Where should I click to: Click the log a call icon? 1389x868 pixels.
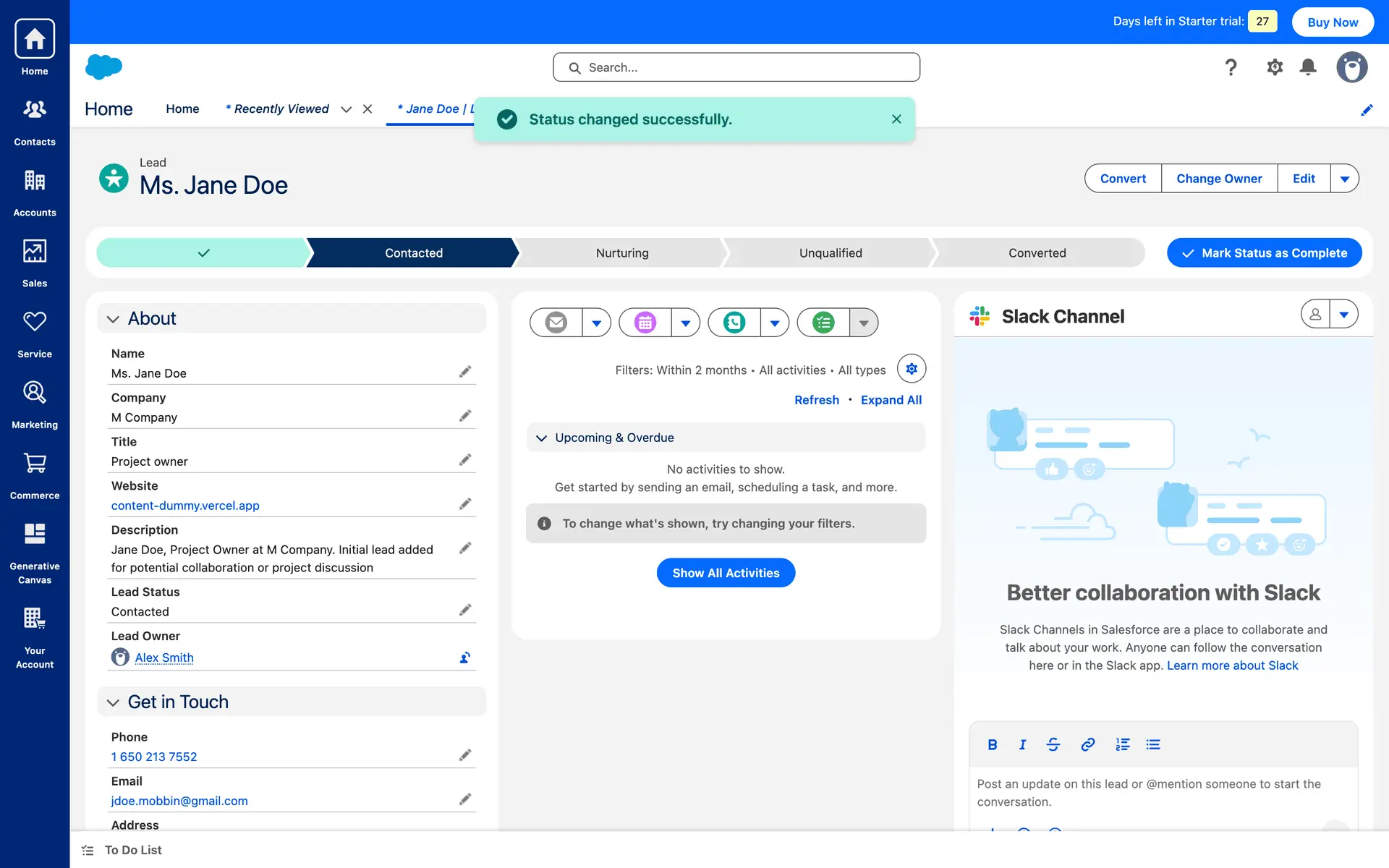tap(734, 323)
